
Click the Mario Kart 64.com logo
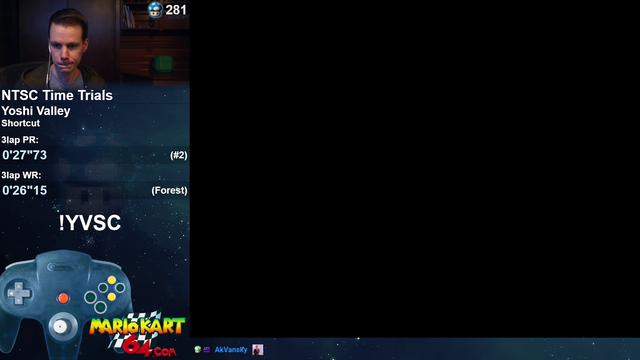[138, 334]
